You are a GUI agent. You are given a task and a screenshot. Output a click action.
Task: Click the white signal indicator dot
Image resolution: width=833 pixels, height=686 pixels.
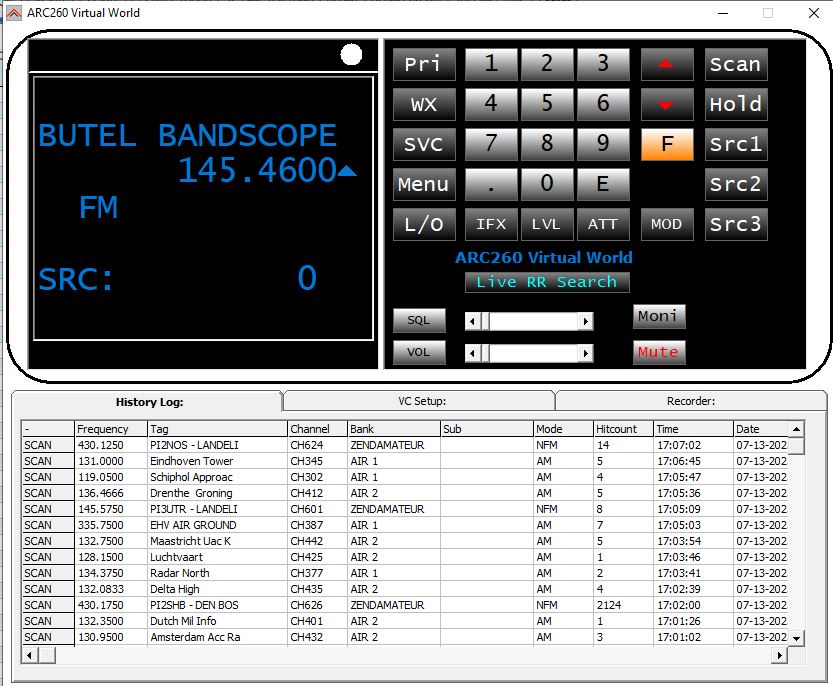351,54
